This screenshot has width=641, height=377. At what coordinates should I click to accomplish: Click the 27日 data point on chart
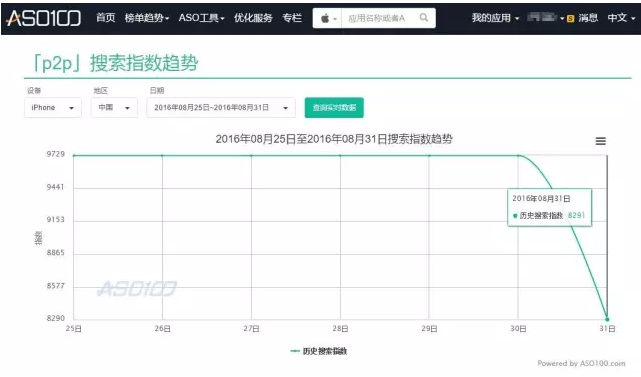(x=251, y=156)
